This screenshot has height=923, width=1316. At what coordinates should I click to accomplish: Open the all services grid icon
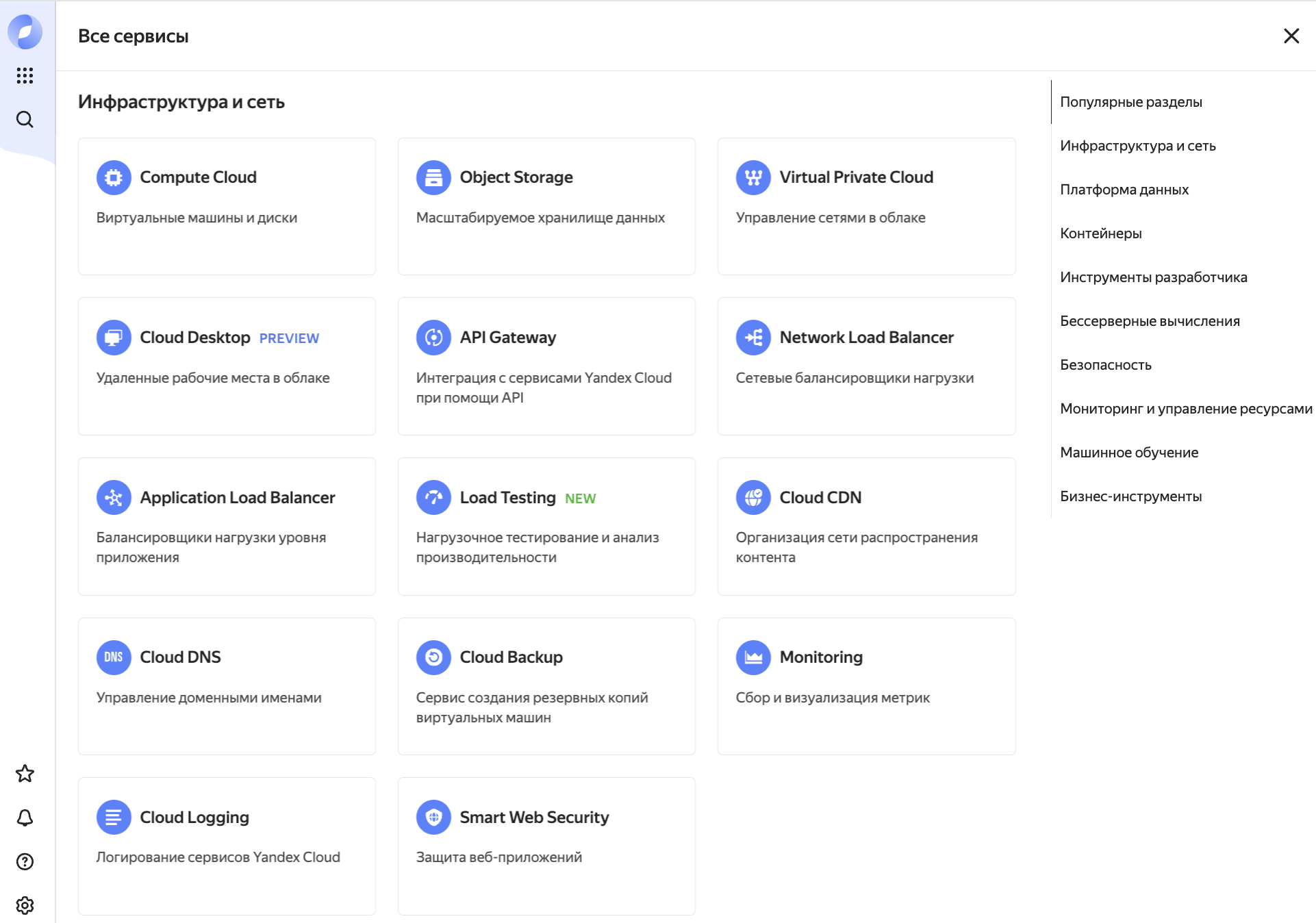[x=25, y=75]
